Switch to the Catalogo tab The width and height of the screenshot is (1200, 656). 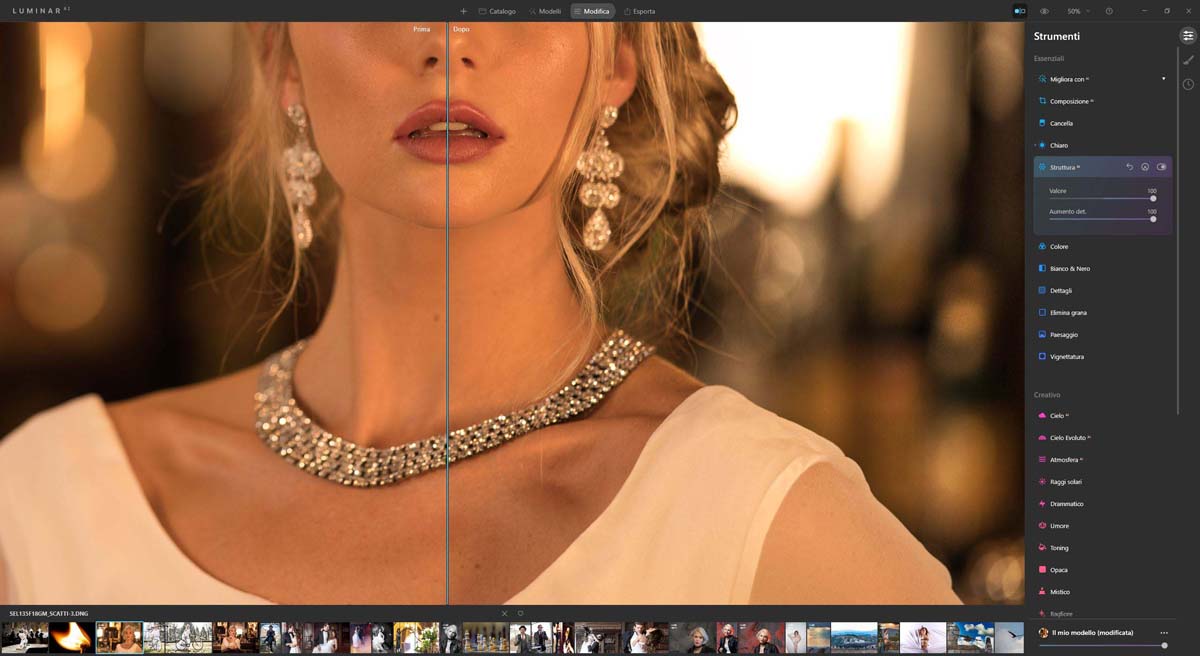(x=497, y=11)
